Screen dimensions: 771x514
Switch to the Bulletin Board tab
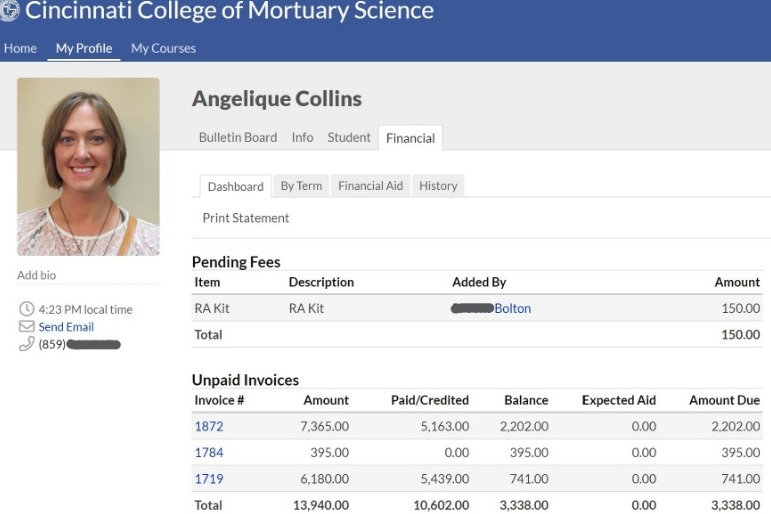(x=238, y=137)
